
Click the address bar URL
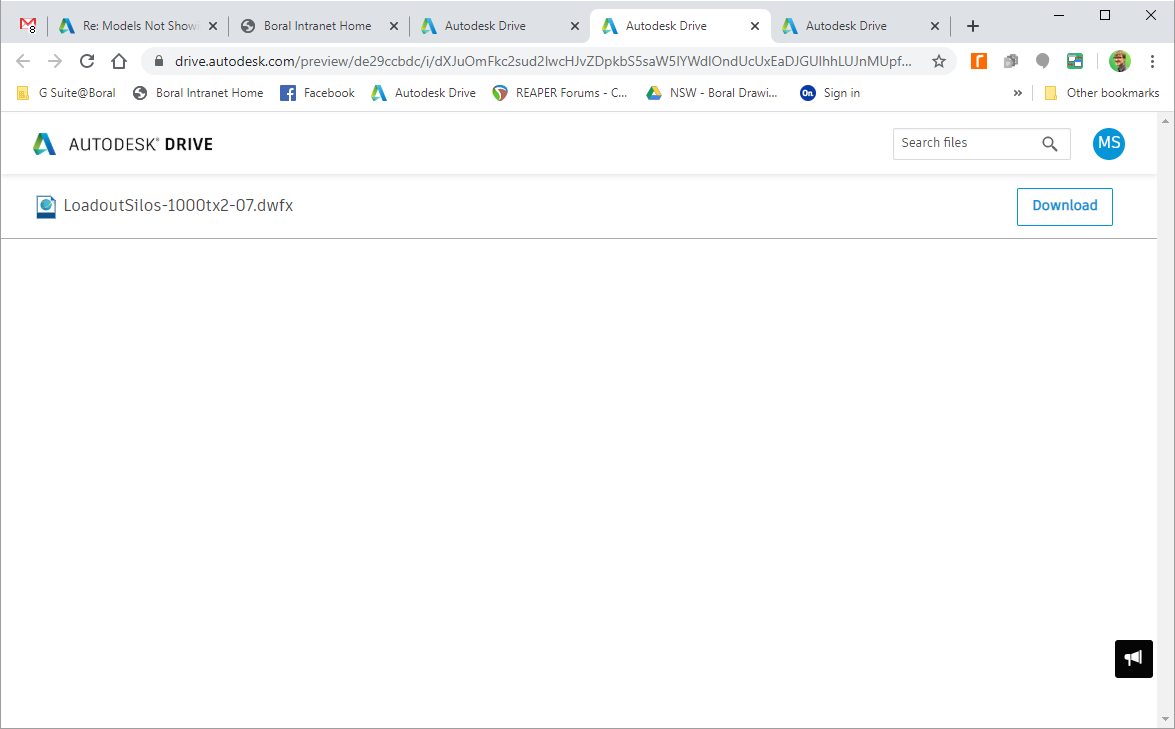(x=543, y=61)
